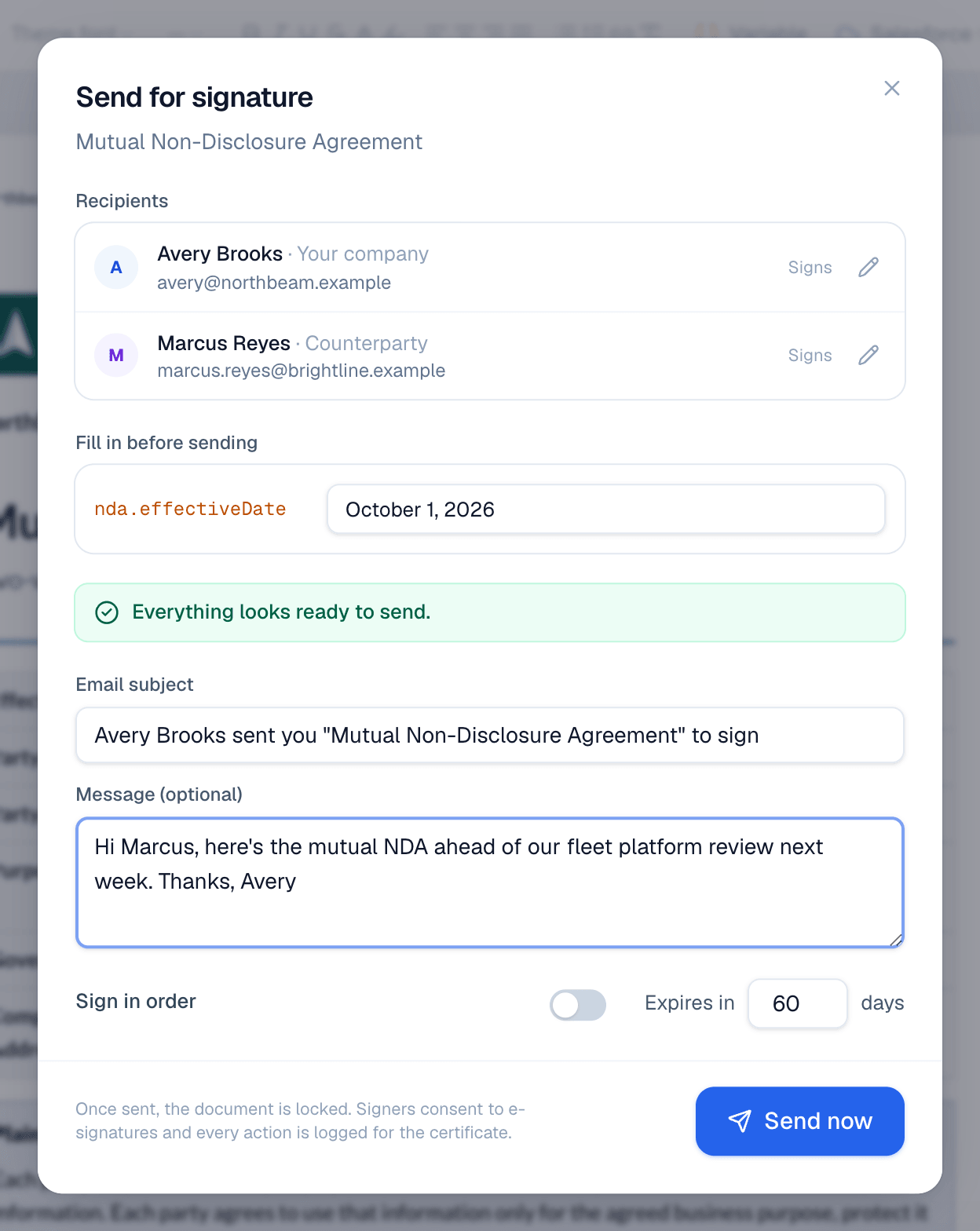Click the Signs role for Marcus Reyes
Viewport: 980px width, 1231px height.
pos(810,356)
